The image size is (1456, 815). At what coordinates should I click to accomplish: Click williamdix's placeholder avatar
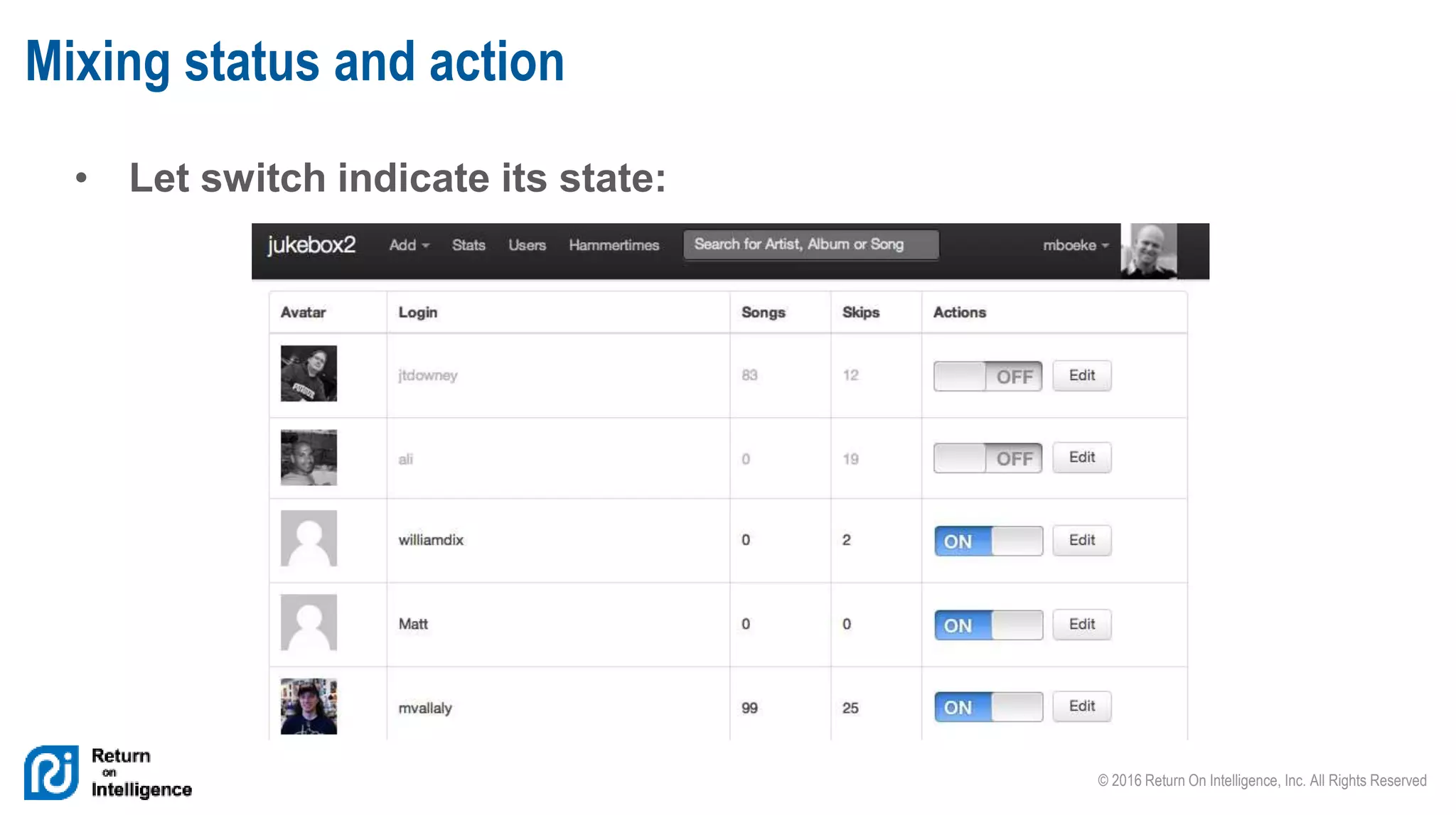(x=309, y=539)
